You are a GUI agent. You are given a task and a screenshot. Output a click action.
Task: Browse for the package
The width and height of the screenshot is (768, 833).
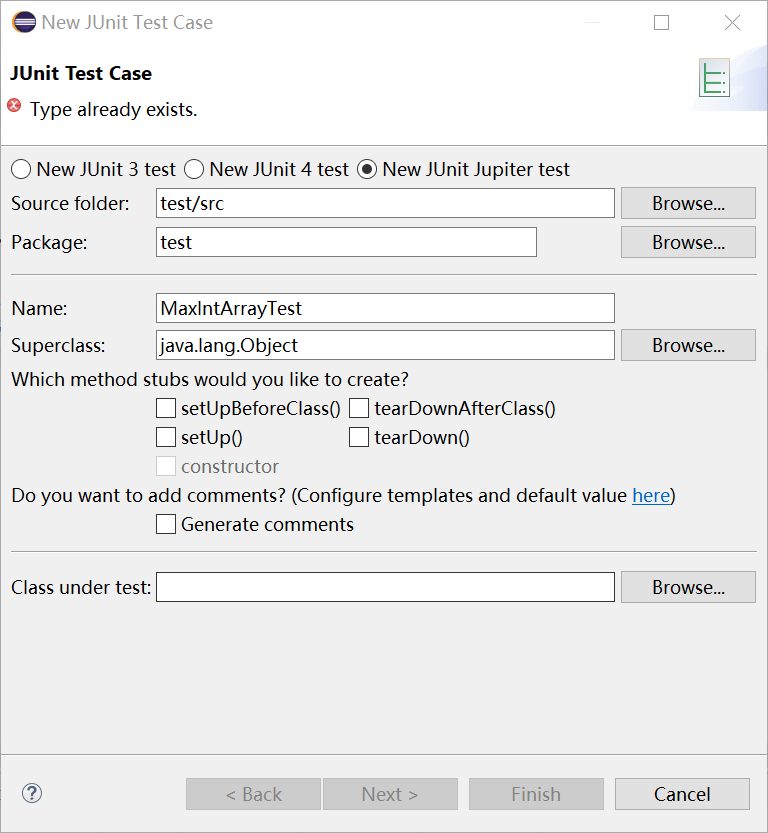(x=688, y=242)
